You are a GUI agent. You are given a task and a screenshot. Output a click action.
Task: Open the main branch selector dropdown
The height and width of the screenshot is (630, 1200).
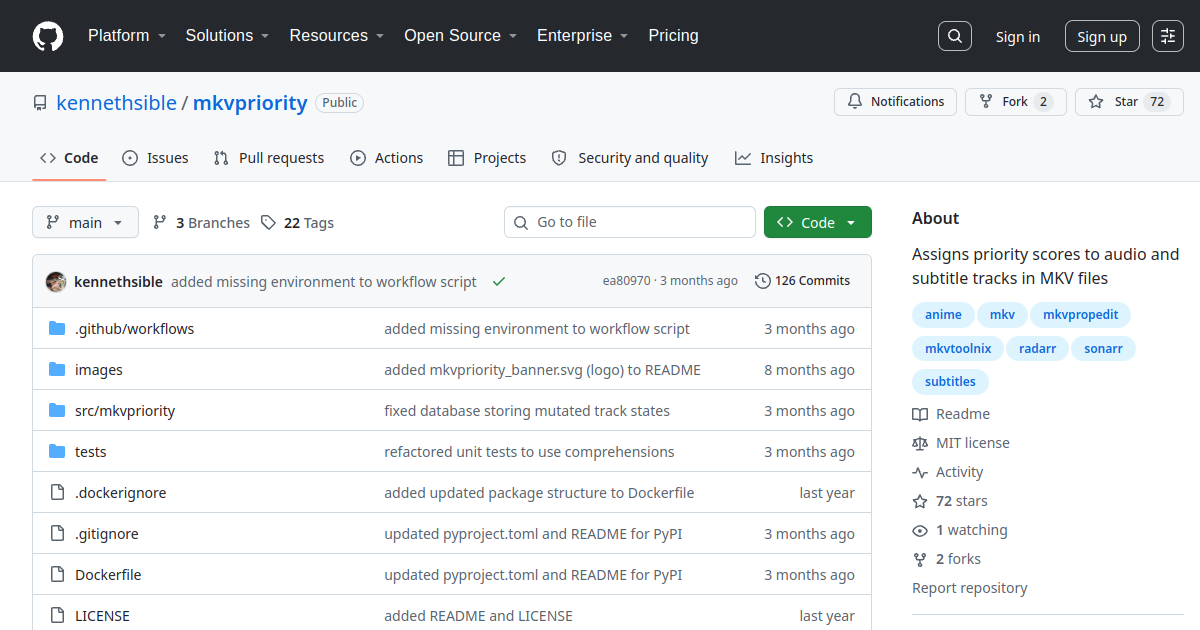click(x=85, y=222)
